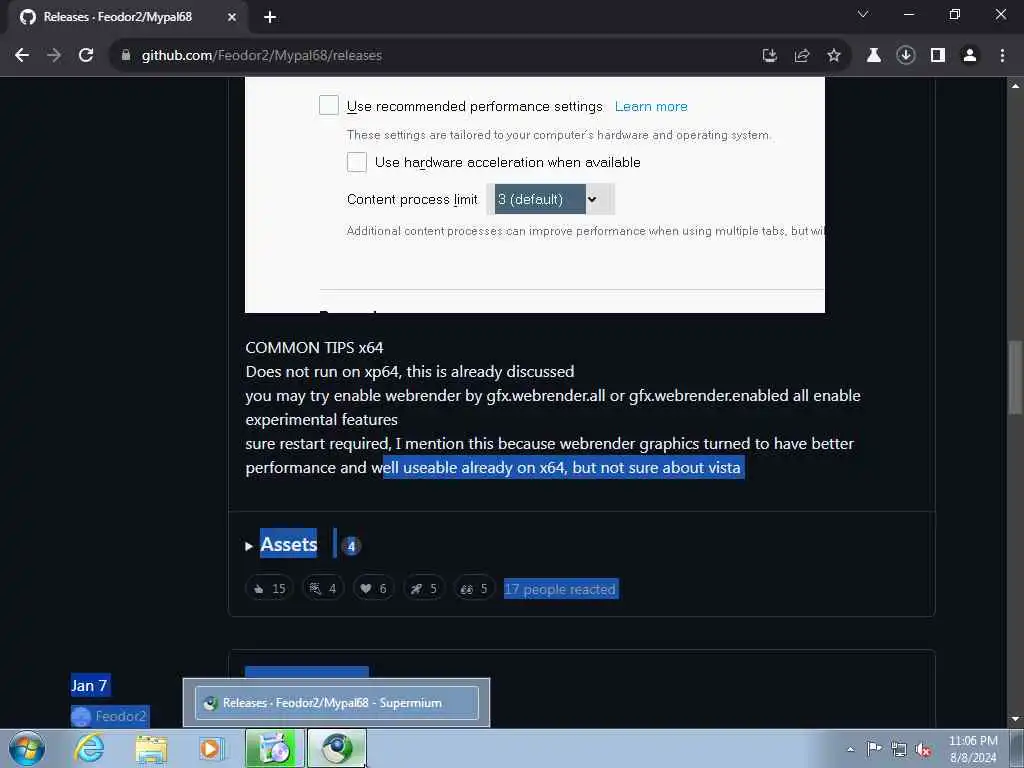This screenshot has height=768, width=1024.
Task: Click the network tray icon
Action: click(x=899, y=749)
